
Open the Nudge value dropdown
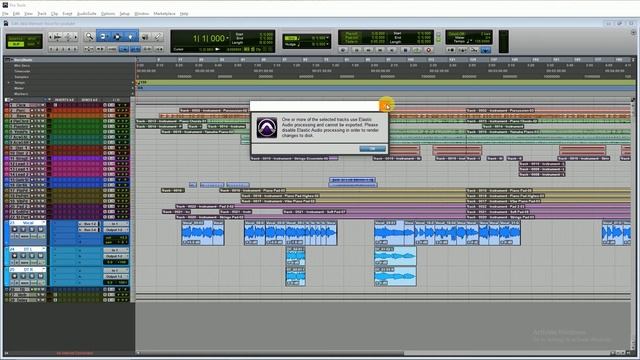pyautogui.click(x=328, y=44)
